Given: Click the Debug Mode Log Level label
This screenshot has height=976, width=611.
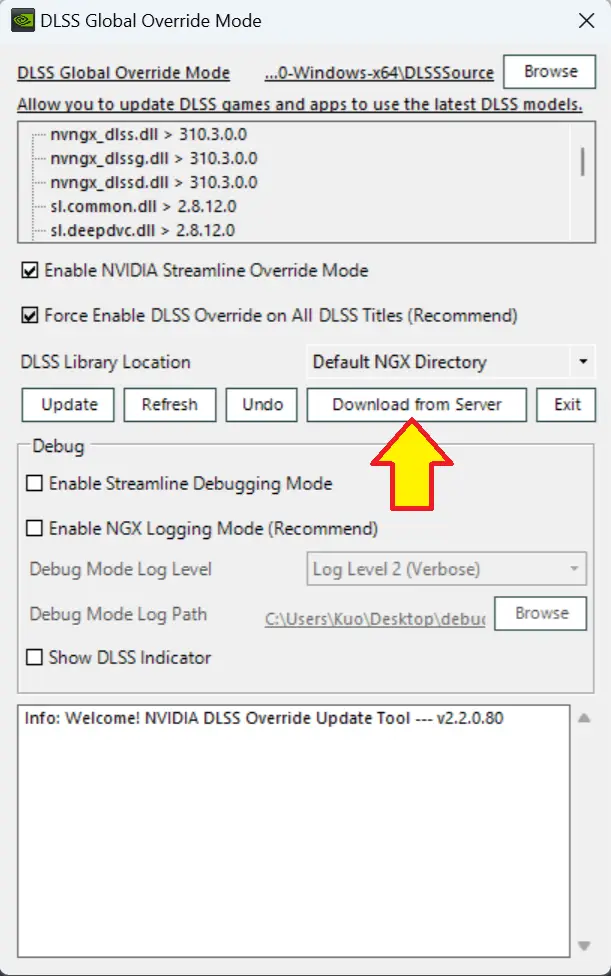Looking at the screenshot, I should point(121,570).
